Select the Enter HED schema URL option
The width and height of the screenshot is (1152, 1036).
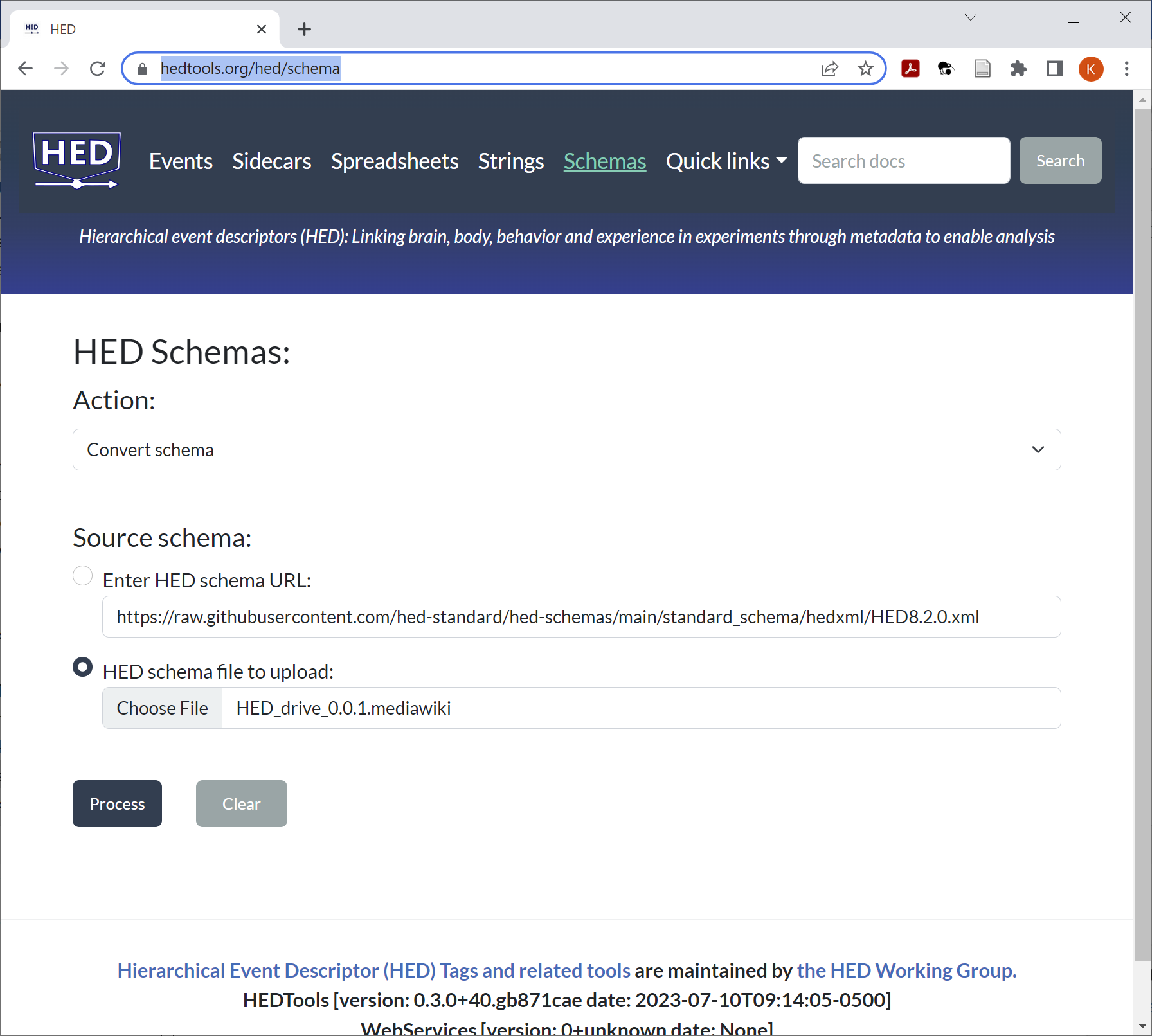[x=83, y=576]
